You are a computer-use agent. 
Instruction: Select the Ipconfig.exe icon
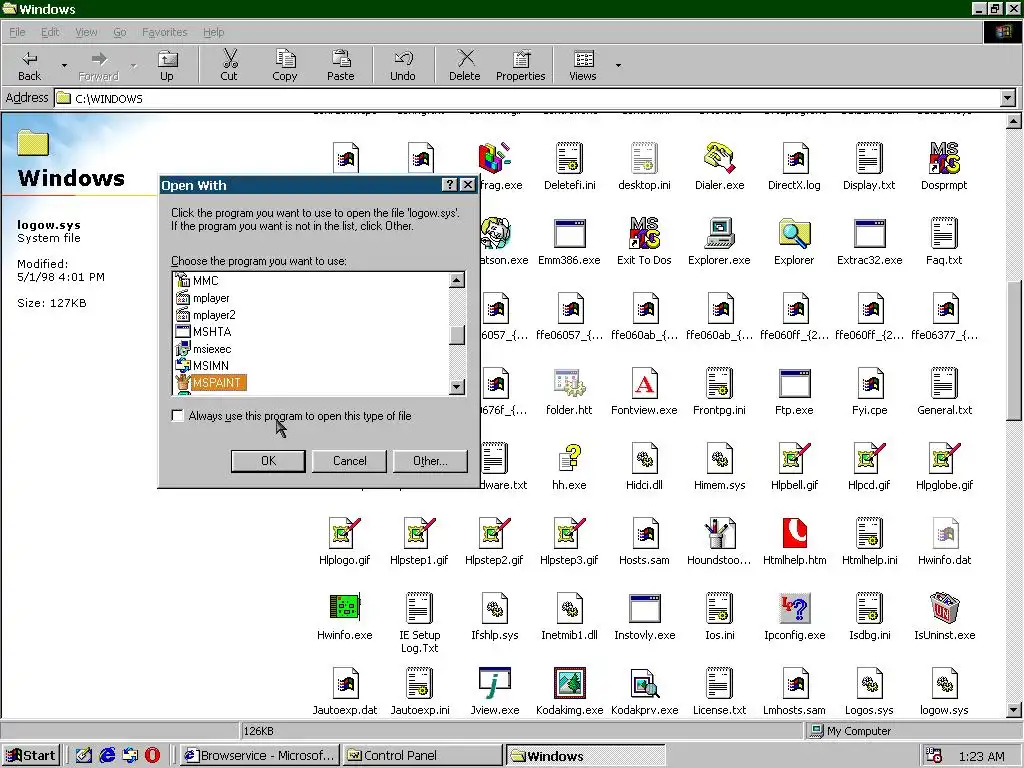(794, 607)
